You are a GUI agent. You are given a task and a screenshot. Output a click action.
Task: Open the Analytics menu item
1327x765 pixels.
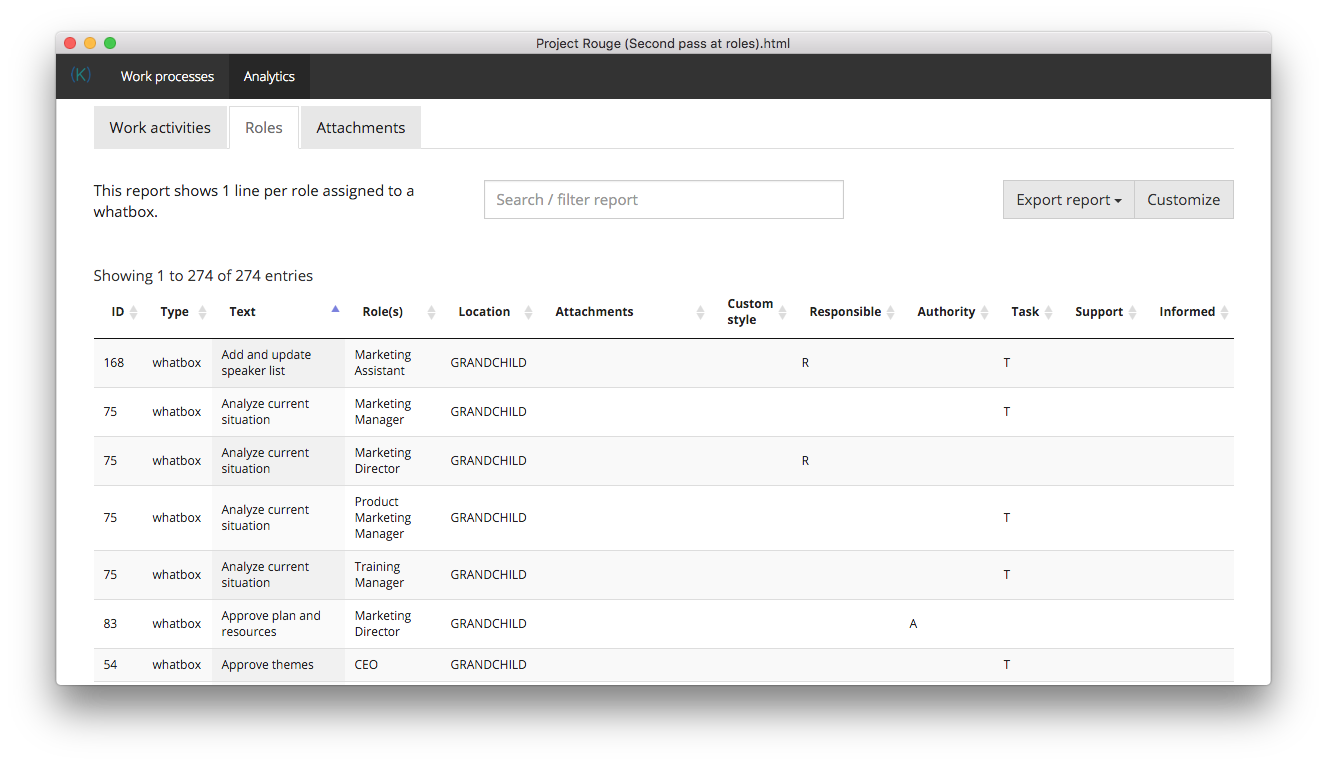point(269,76)
